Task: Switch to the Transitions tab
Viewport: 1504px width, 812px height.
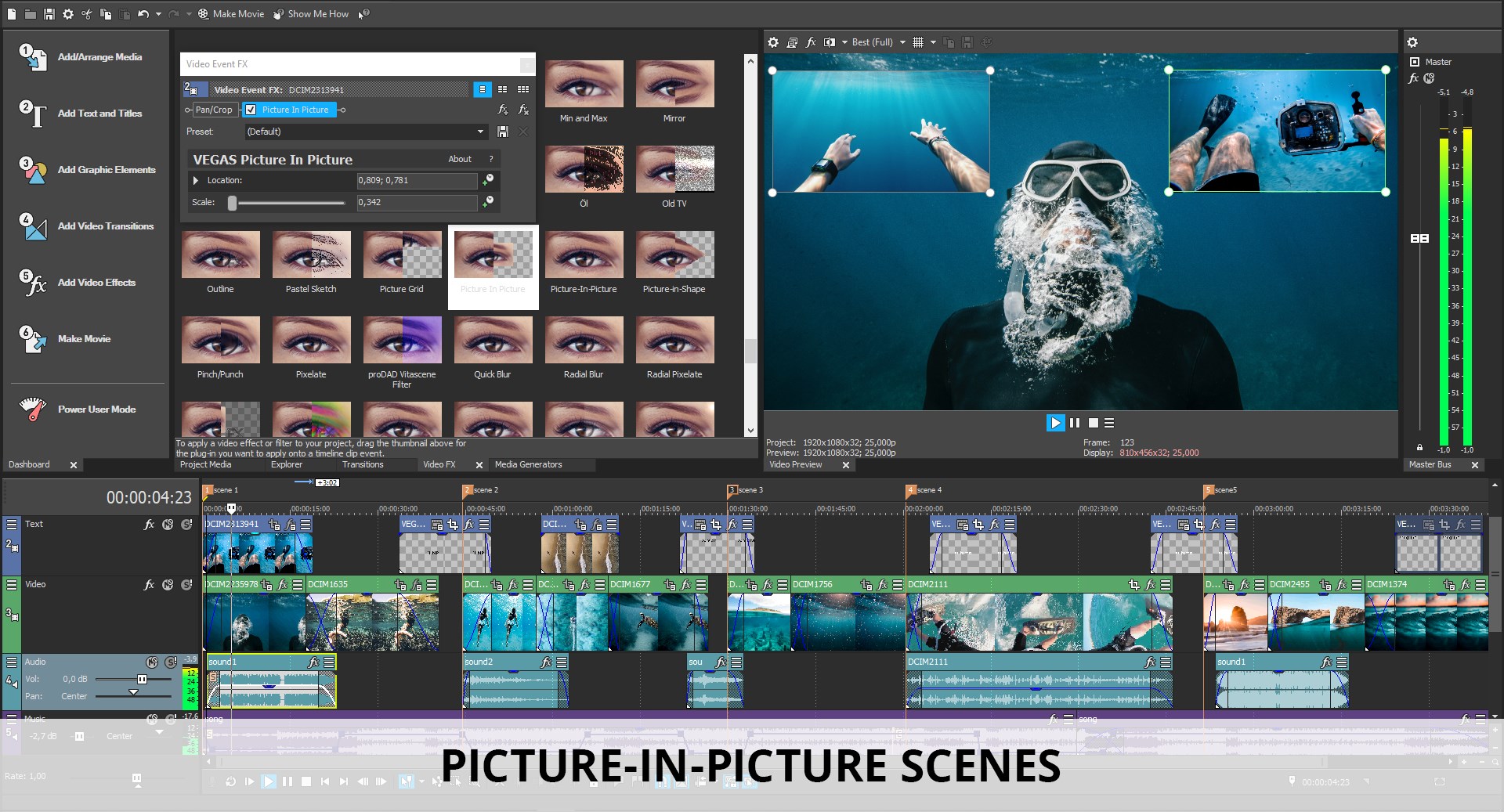Action: [x=364, y=464]
